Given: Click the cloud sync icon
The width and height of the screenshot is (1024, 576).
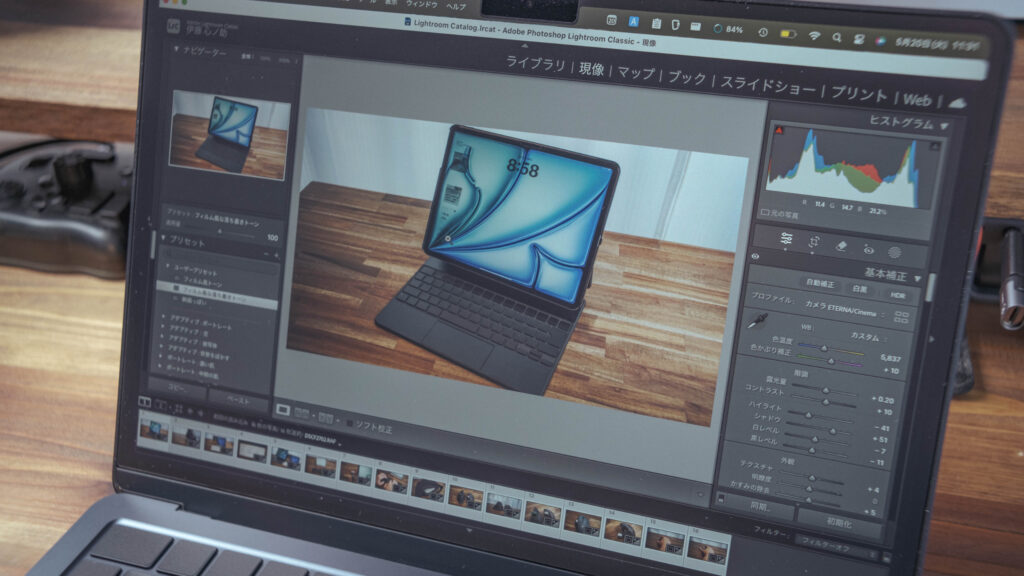Looking at the screenshot, I should coord(957,102).
